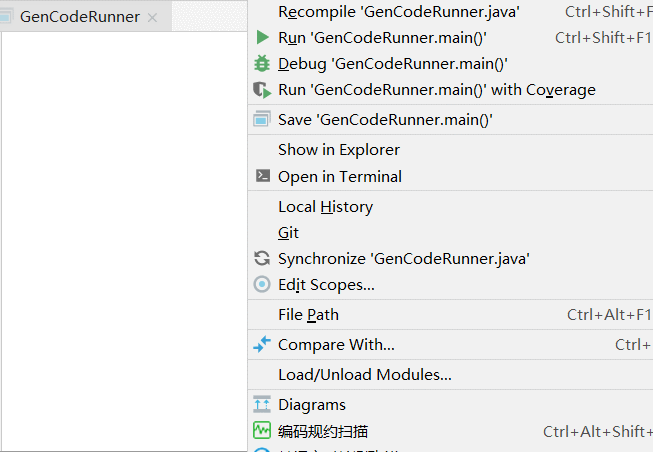Viewport: 653px width, 452px height.
Task: Click the Open in Terminal console icon
Action: 262,176
